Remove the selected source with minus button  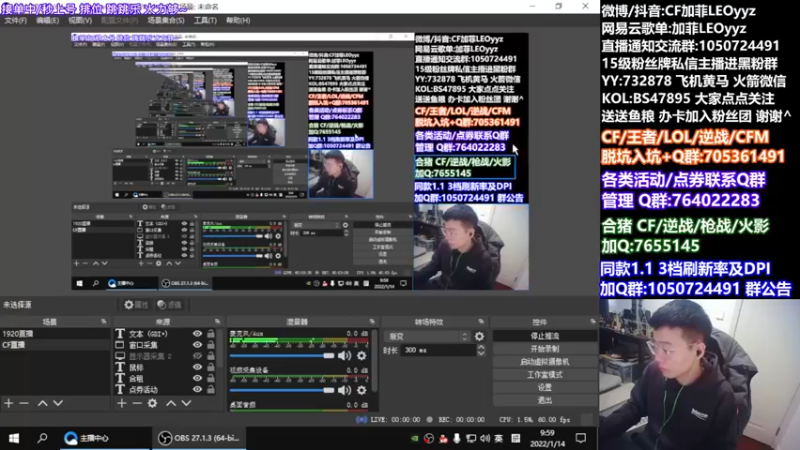(x=137, y=403)
